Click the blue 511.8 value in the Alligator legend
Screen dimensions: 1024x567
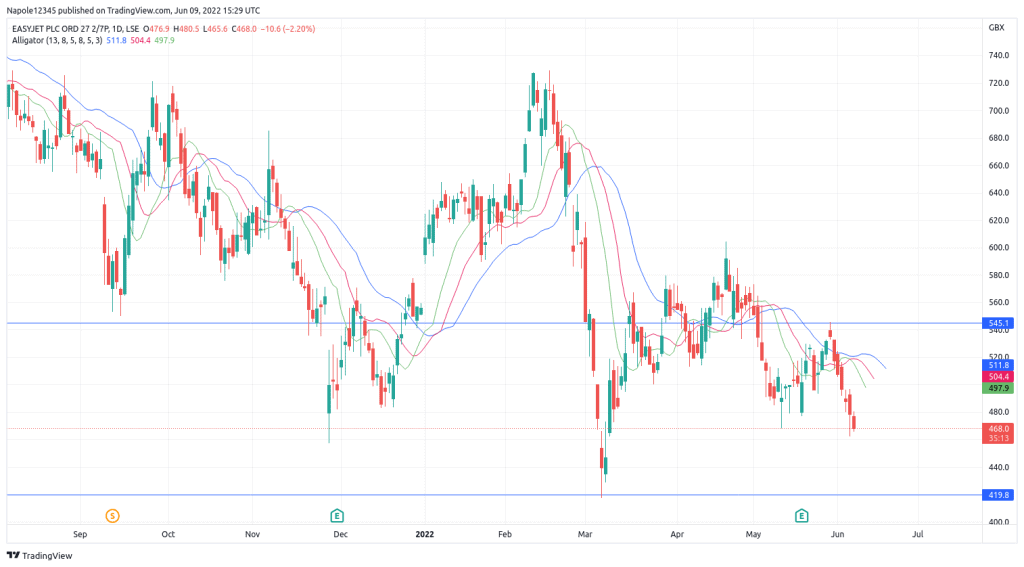[116, 40]
